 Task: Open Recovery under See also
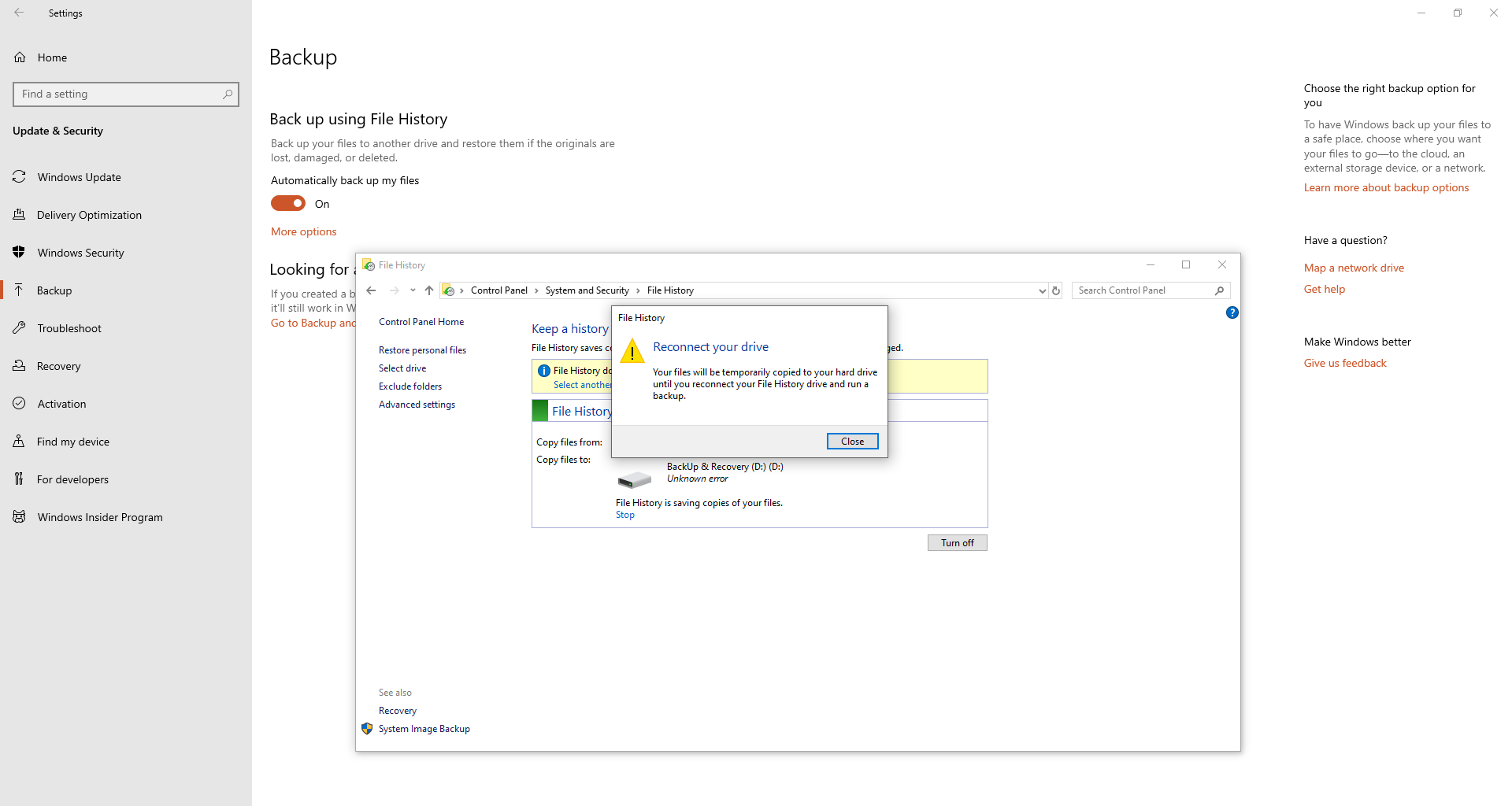coord(398,711)
